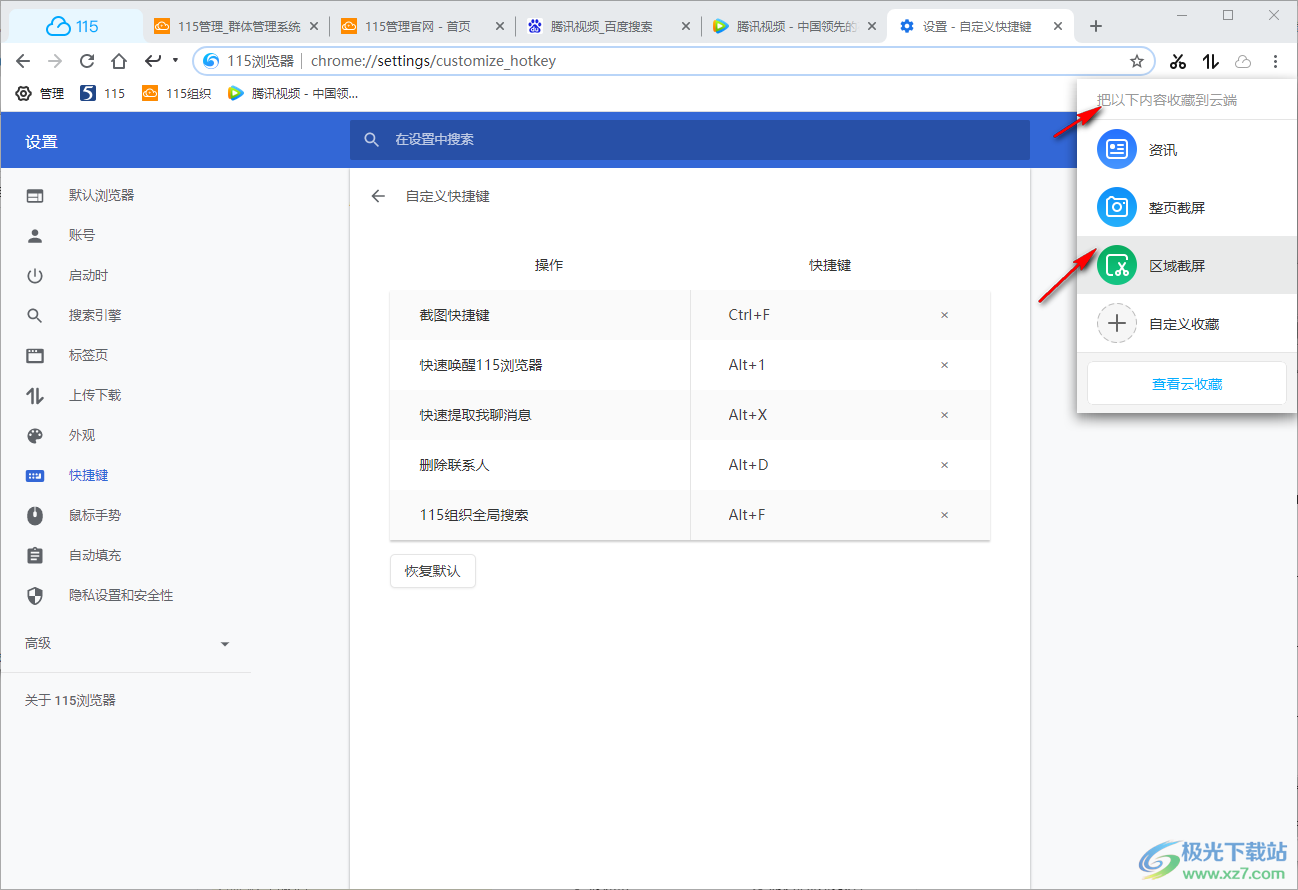Choose 资讯 in cloud collection popup
This screenshot has width=1298, height=890.
coord(1186,150)
